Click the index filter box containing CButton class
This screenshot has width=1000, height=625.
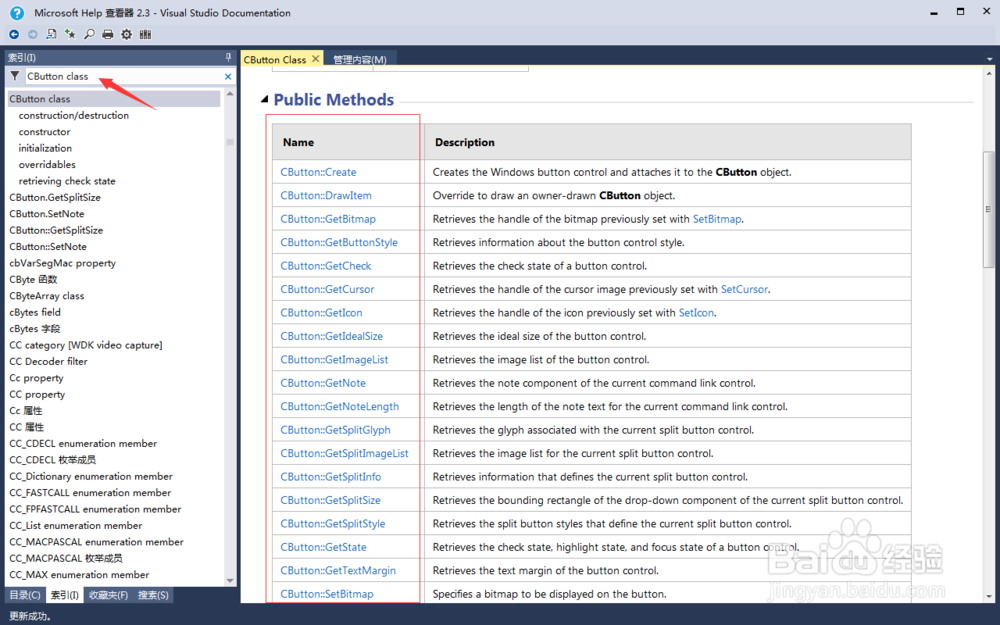124,77
